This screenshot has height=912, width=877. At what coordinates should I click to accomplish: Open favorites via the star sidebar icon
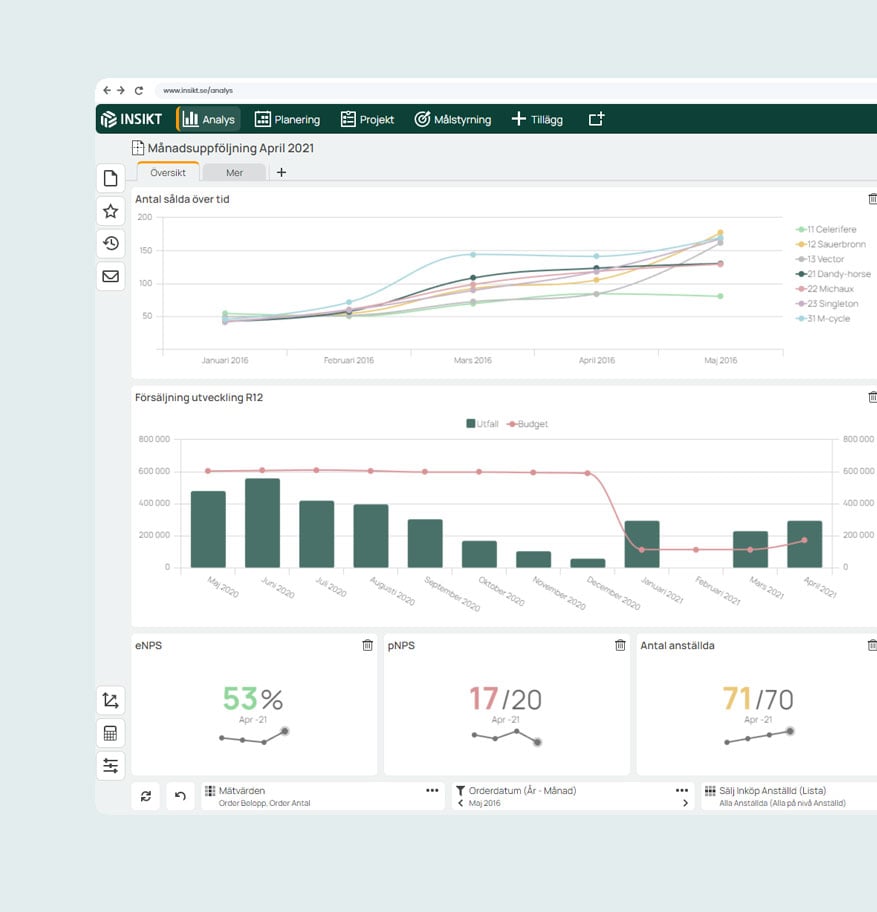coord(110,210)
